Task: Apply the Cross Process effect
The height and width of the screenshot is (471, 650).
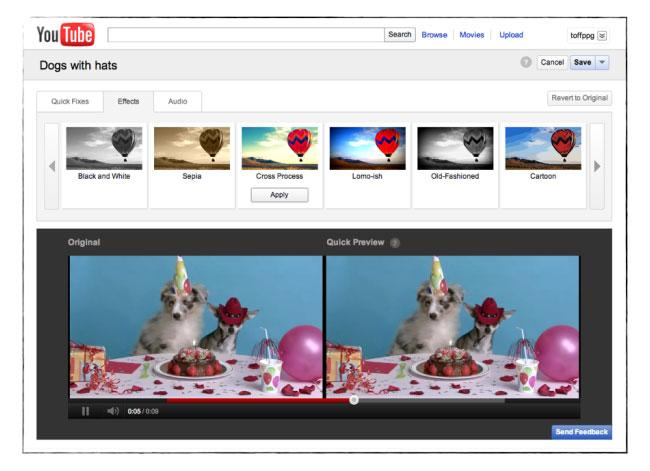Action: coord(279,195)
